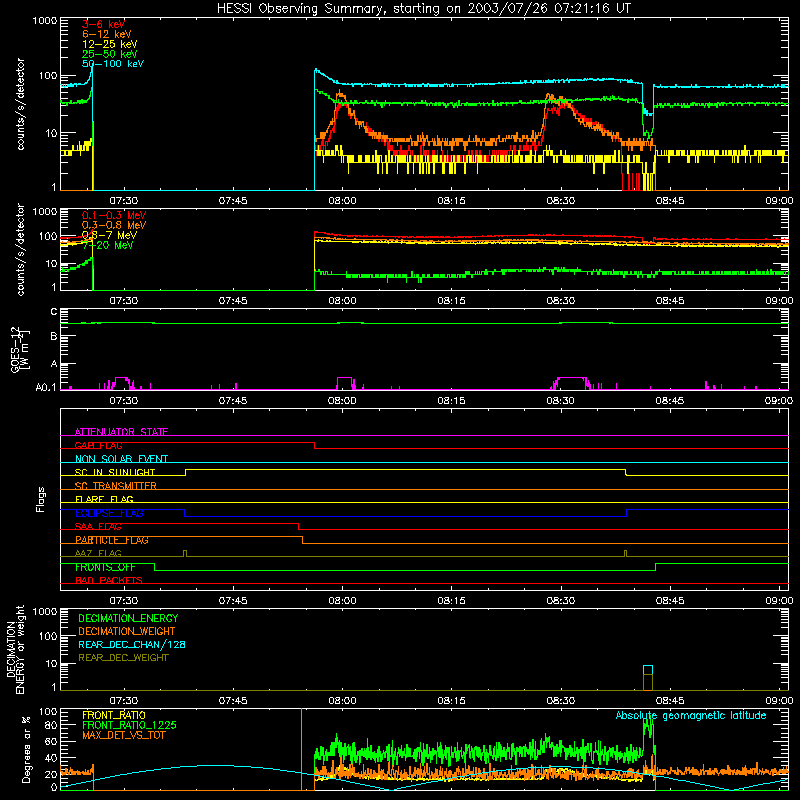Click the SC_IN_SUNLIGHT flag label
Screen dimensions: 800x800
115,472
